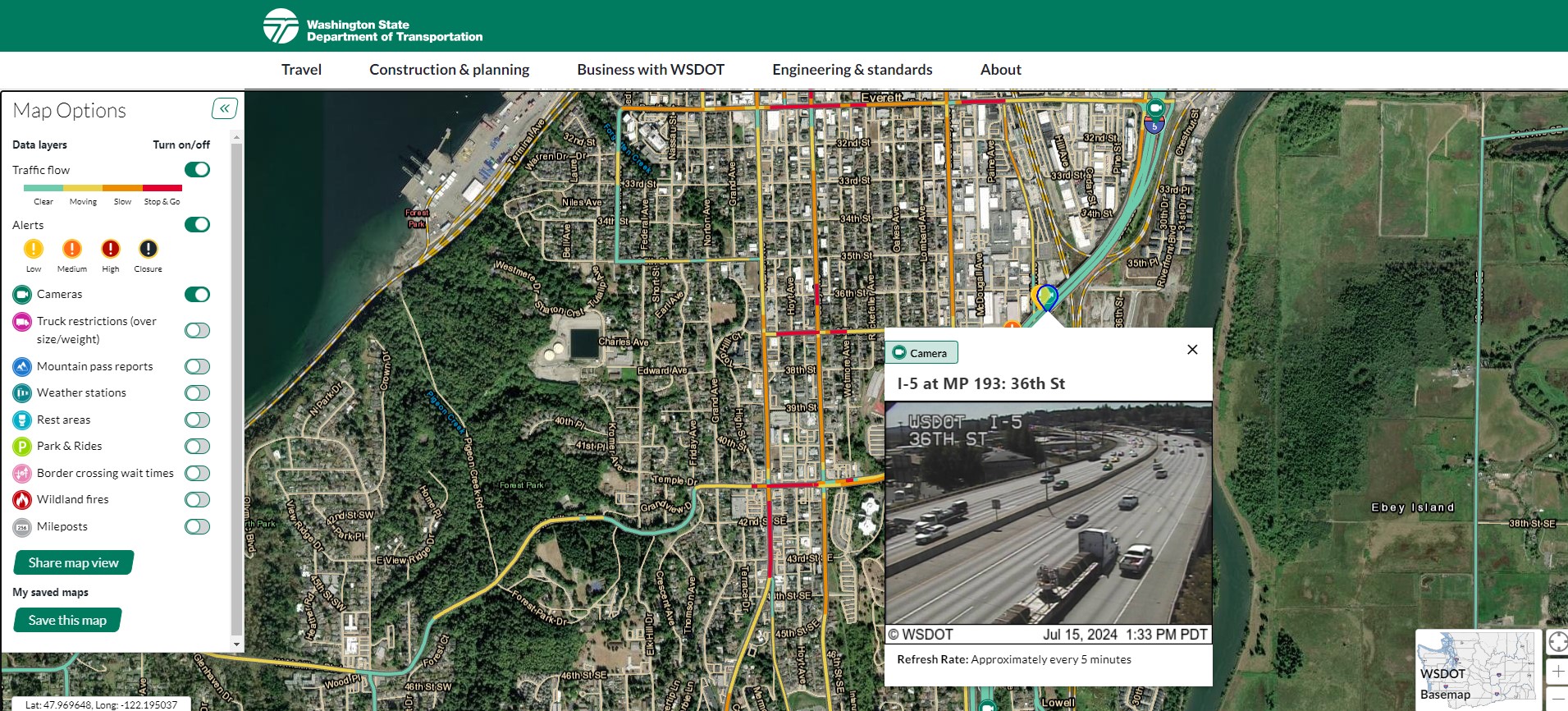This screenshot has height=711, width=1568.
Task: Open the Travel menu
Action: pyautogui.click(x=301, y=70)
